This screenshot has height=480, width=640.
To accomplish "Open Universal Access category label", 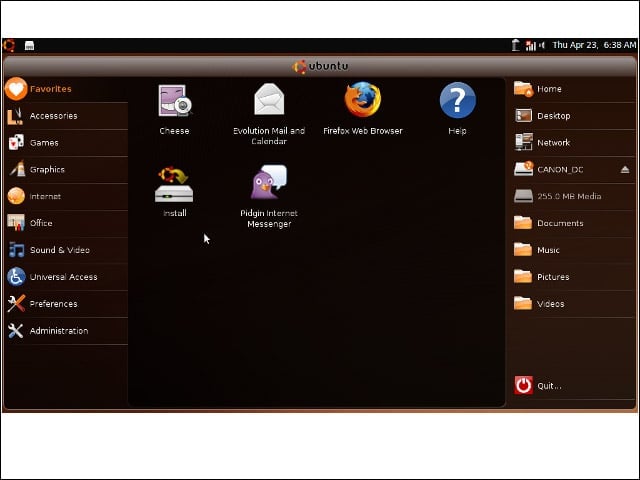I will (x=64, y=277).
